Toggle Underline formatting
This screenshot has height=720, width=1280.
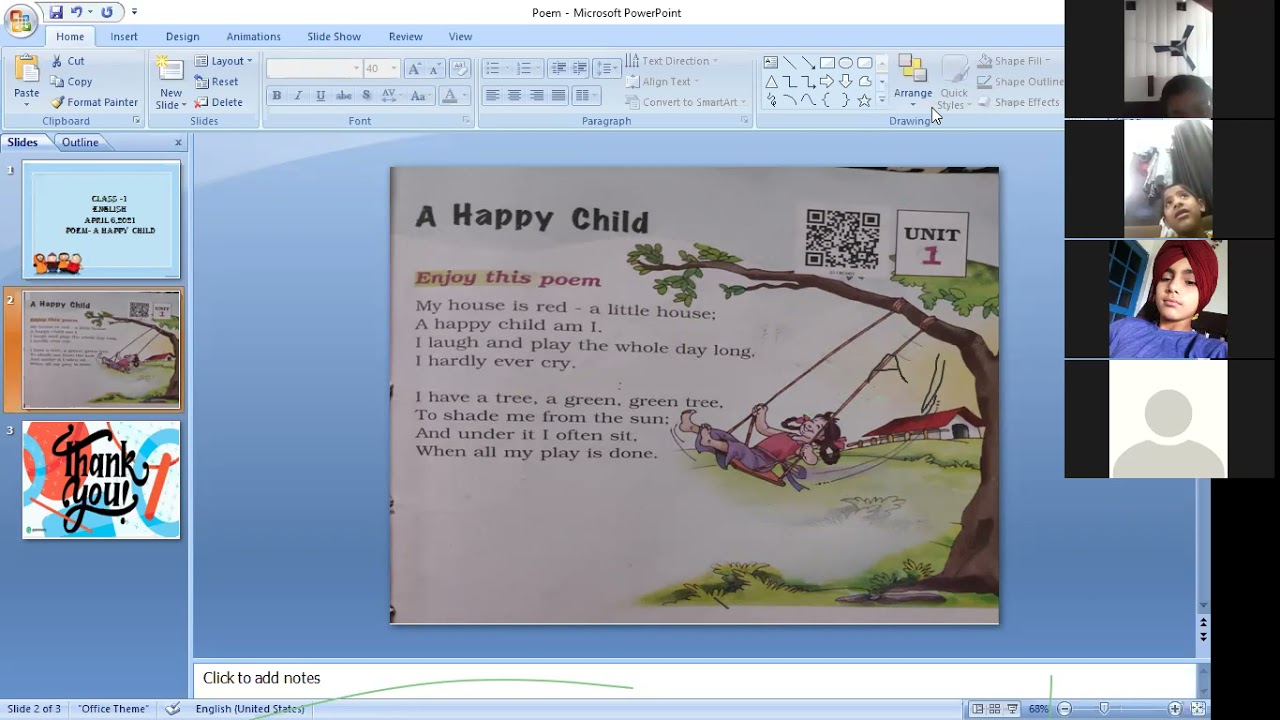coord(320,96)
